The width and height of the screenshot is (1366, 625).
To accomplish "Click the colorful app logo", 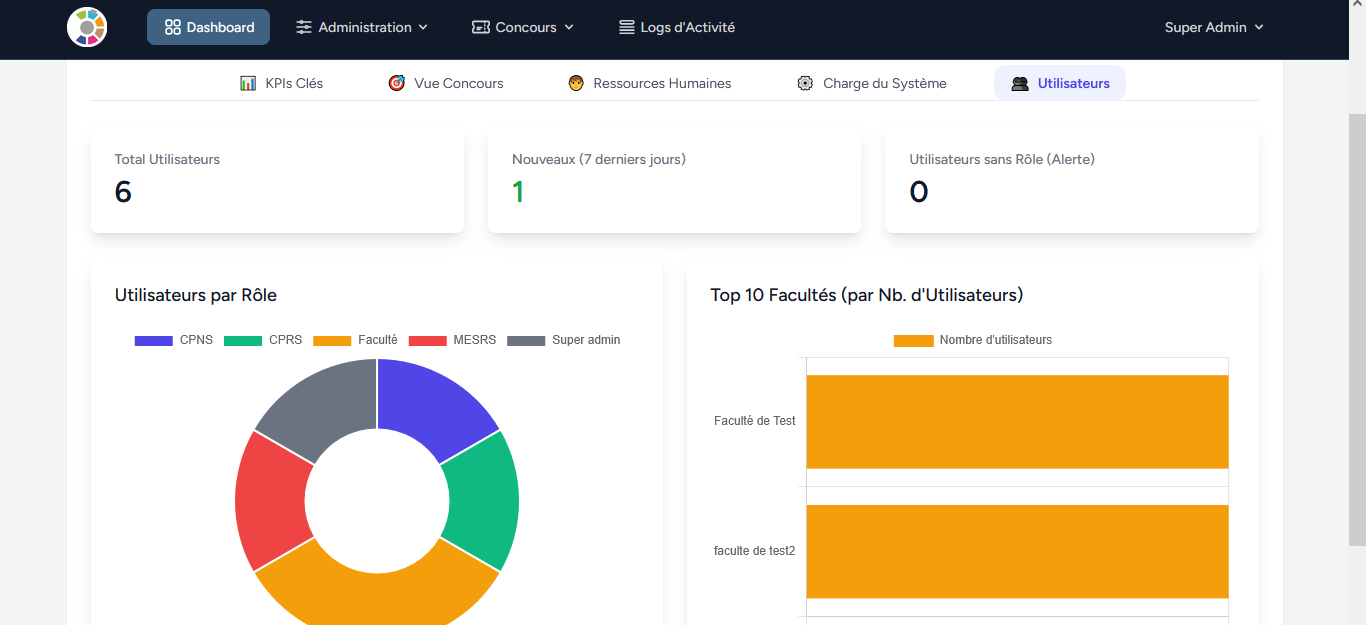I will pyautogui.click(x=87, y=27).
